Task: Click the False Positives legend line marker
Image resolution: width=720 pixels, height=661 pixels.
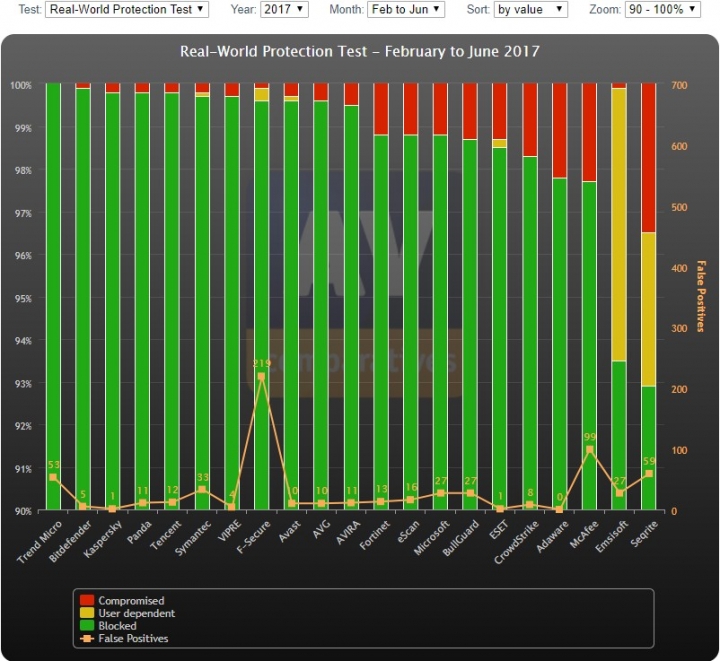Action: [x=87, y=638]
